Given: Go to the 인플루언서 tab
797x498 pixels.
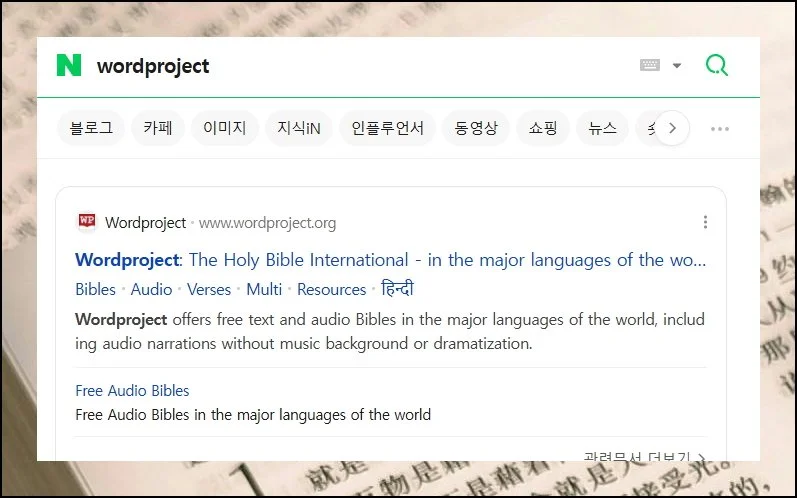Looking at the screenshot, I should 387,128.
